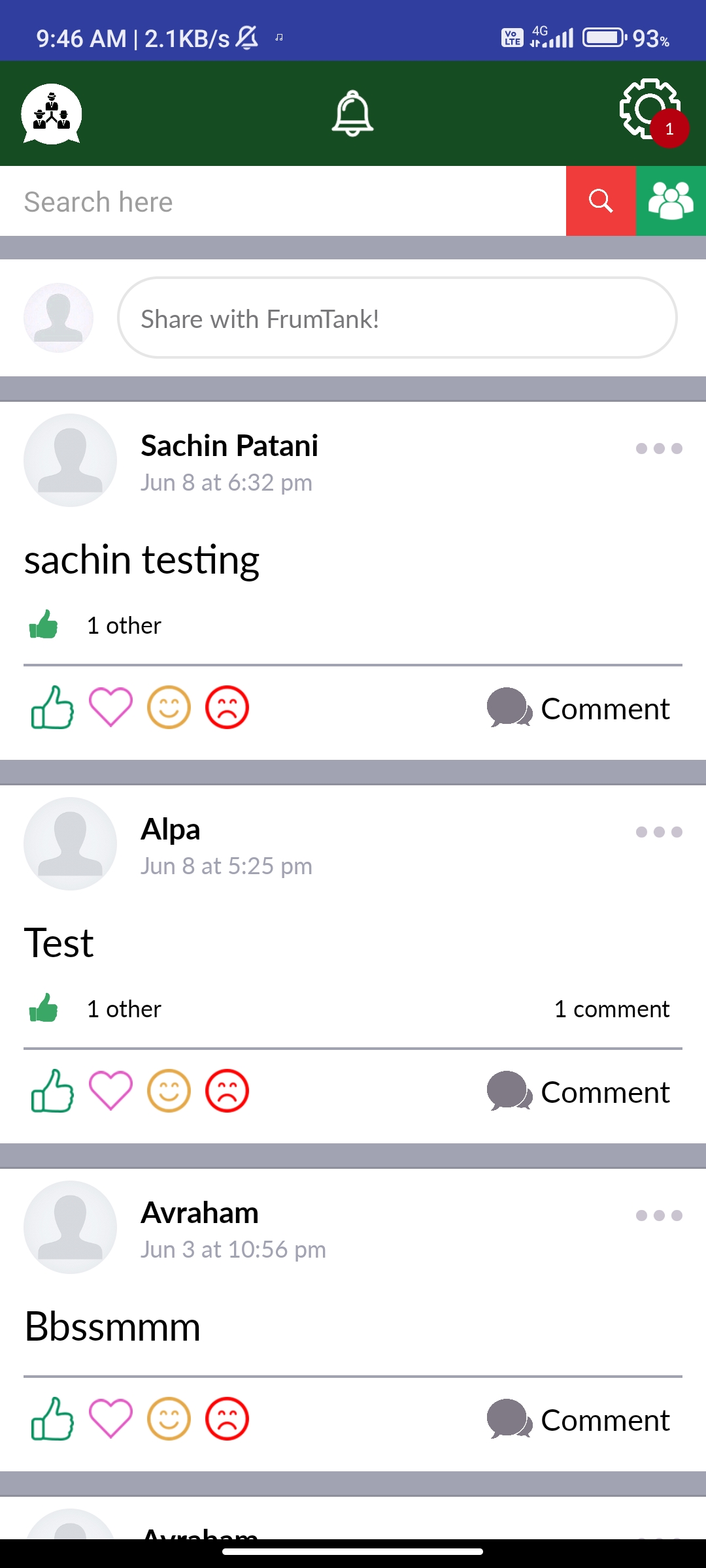706x1568 pixels.
Task: Tap the FrumTank logo icon
Action: coord(52,114)
